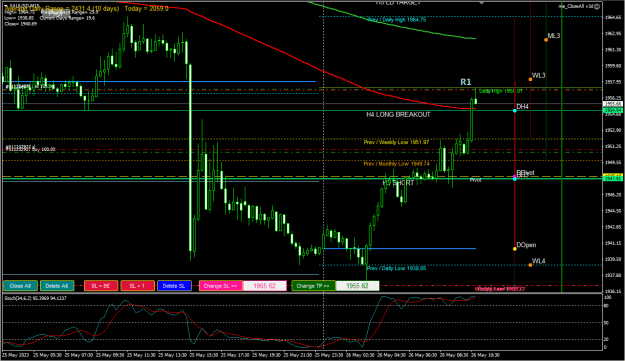
Task: Click the DOpen yellow dot marker
Action: click(515, 249)
